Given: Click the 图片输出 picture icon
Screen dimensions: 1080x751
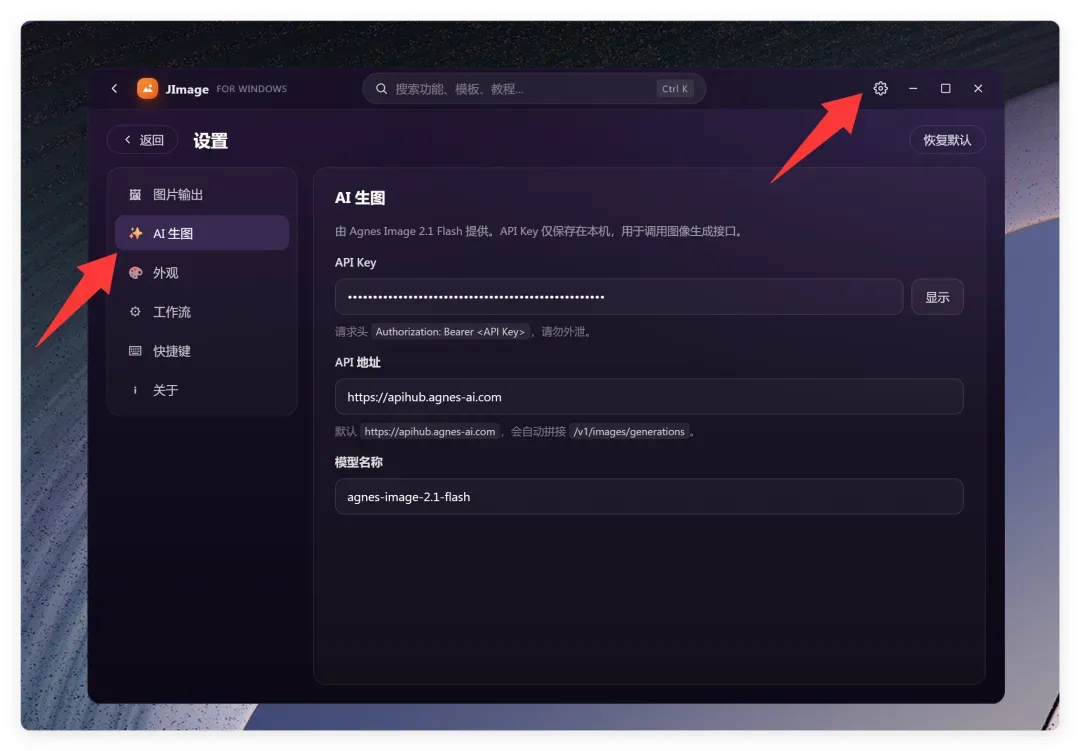Looking at the screenshot, I should [135, 194].
